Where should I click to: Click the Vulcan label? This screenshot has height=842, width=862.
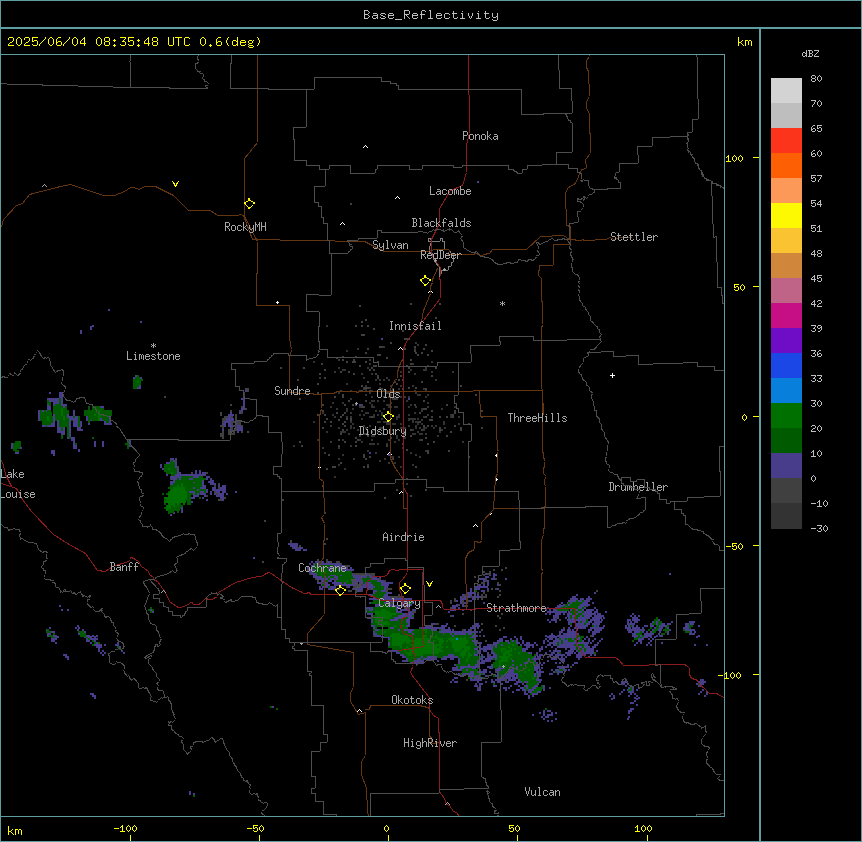(543, 792)
